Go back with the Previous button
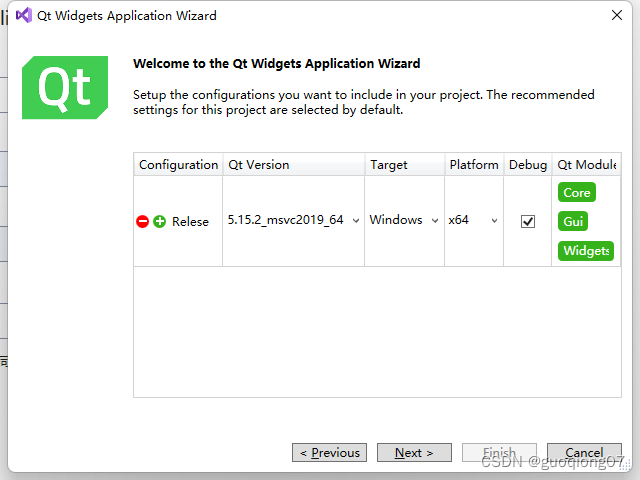640x480 pixels. click(x=329, y=453)
